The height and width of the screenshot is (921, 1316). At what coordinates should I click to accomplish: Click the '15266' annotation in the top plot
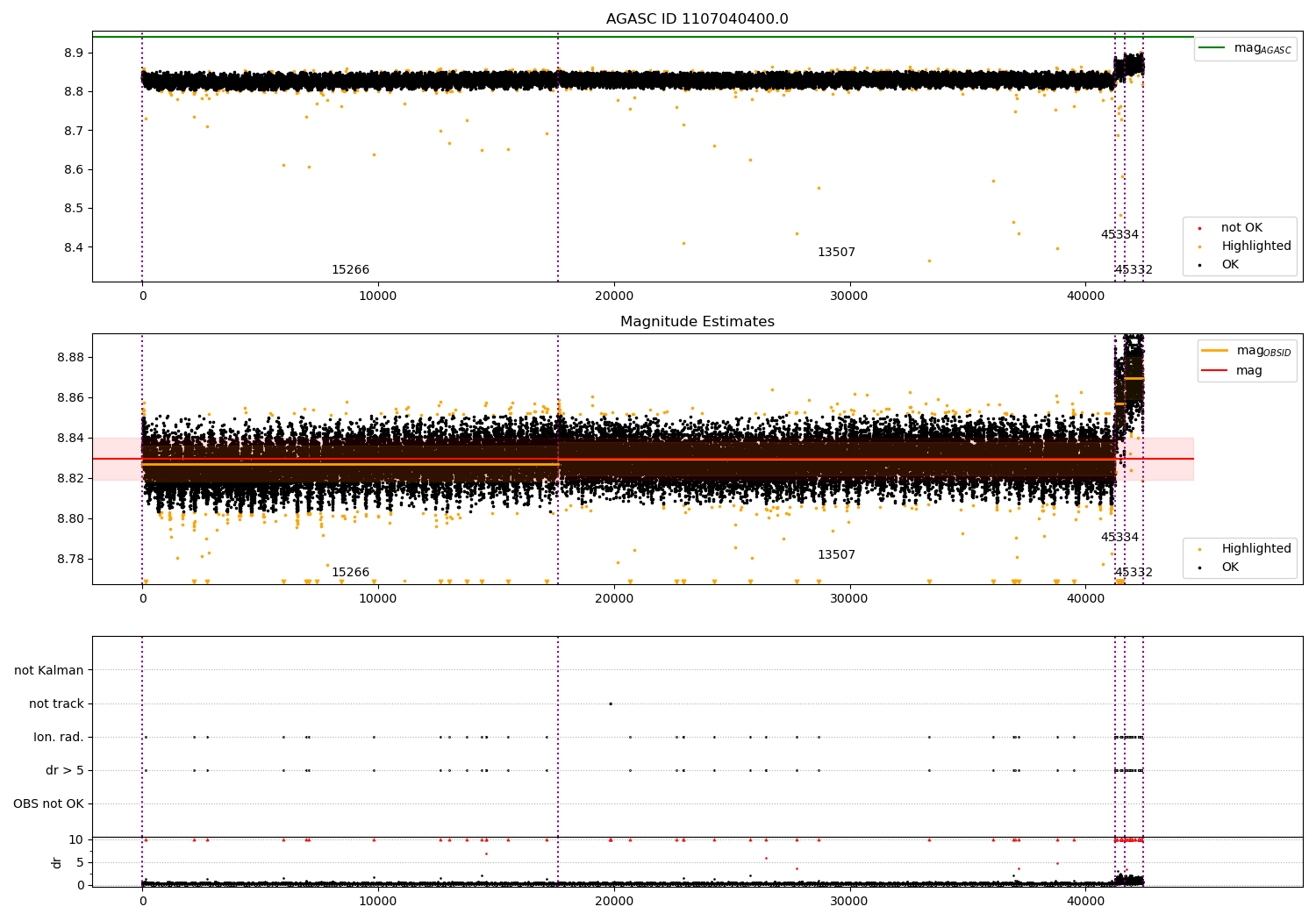pos(350,270)
